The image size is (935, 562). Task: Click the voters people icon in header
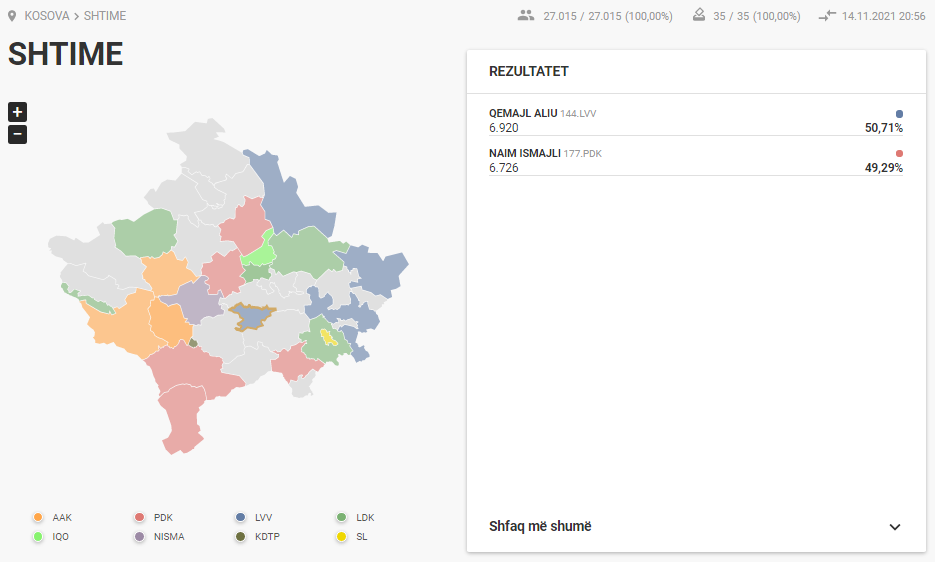click(x=526, y=16)
